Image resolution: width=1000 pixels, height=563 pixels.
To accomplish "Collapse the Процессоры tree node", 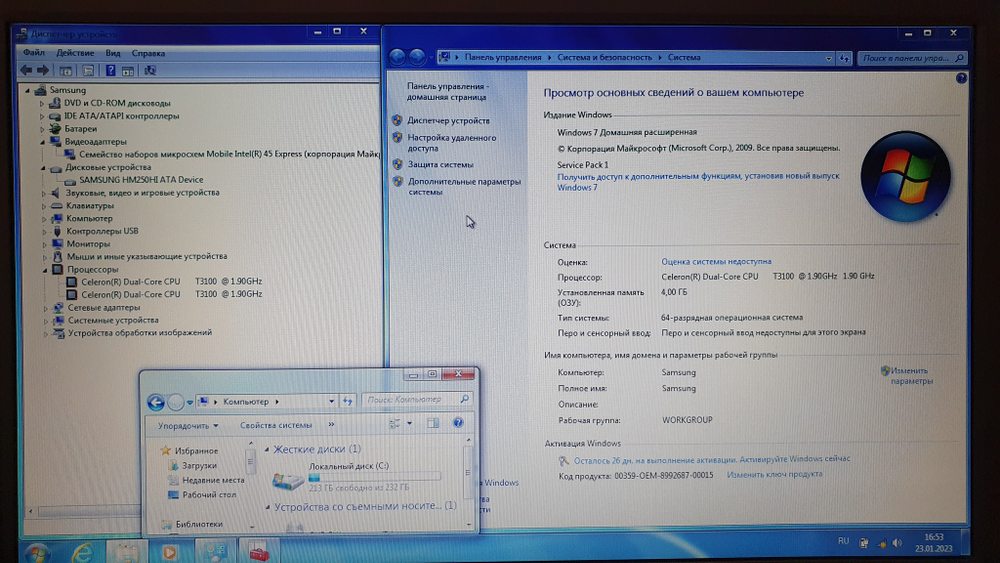I will point(45,270).
